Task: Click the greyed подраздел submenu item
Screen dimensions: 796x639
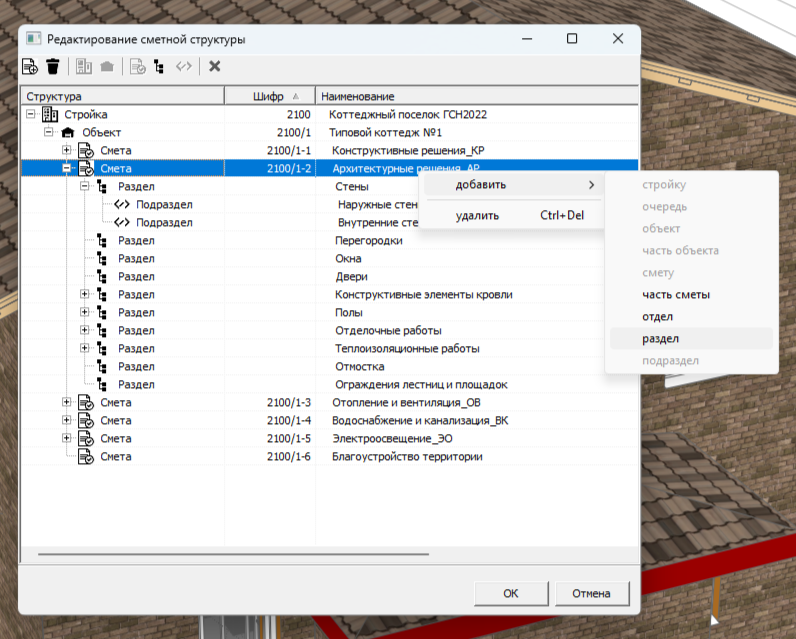Action: (x=691, y=361)
